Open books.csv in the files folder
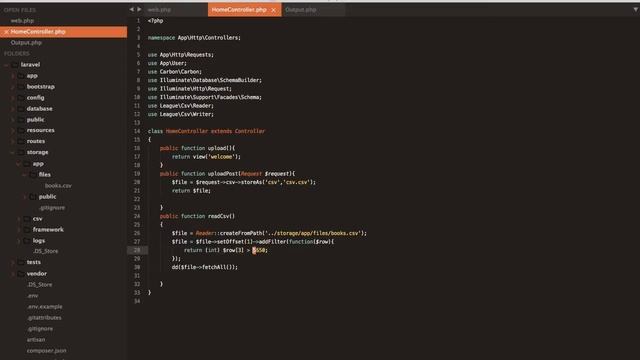The height and width of the screenshot is (360, 640). 58,186
